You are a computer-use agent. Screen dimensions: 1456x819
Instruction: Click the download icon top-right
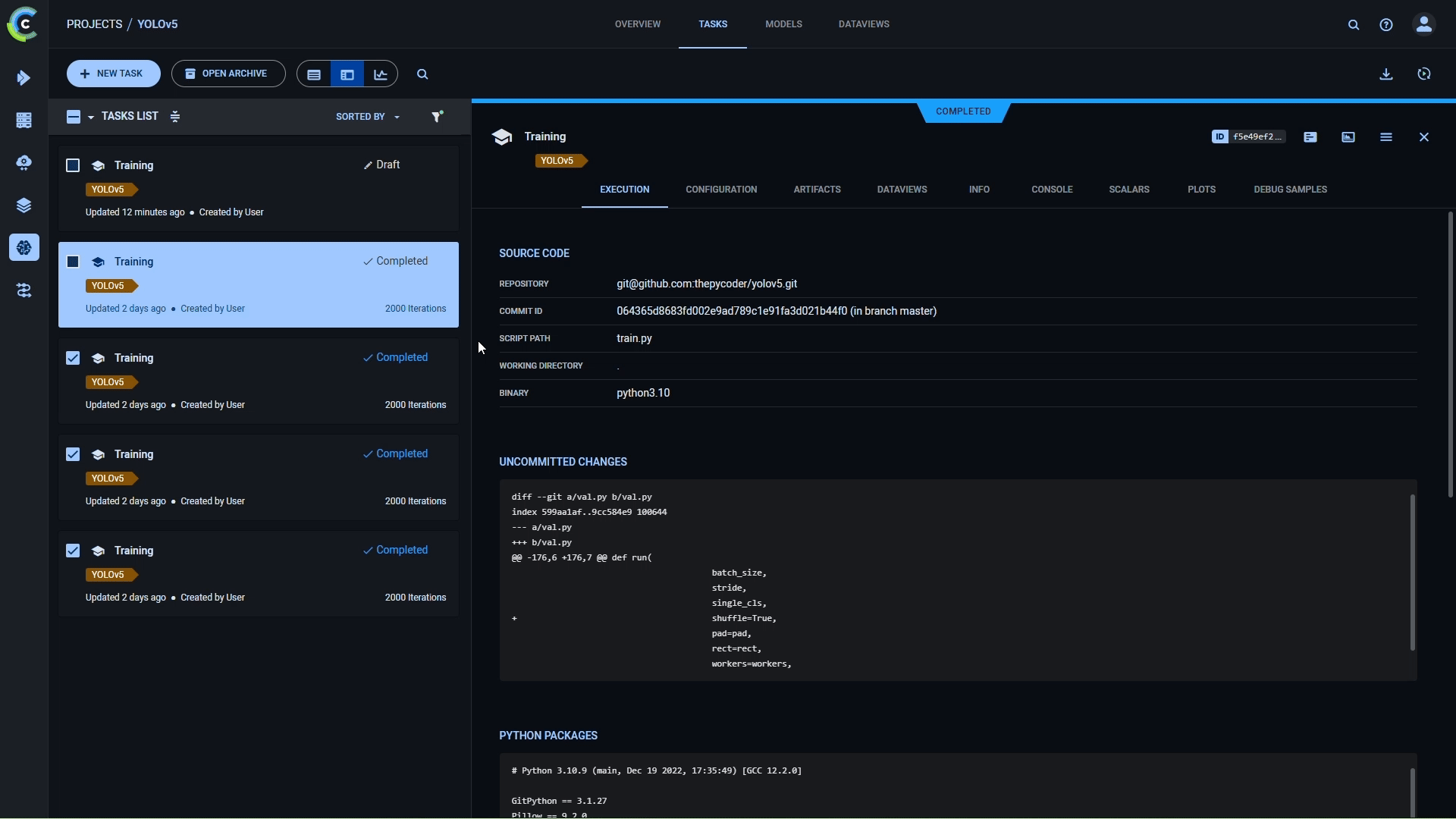point(1386,73)
